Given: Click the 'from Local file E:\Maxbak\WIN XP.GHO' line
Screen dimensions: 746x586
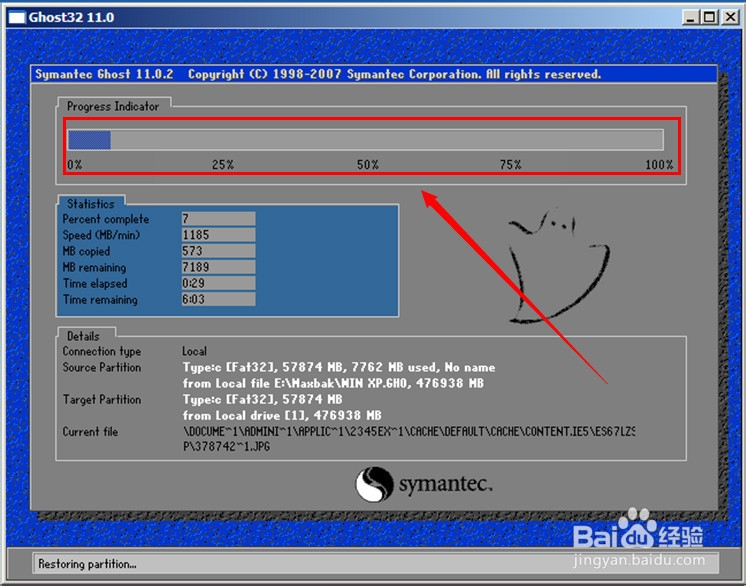Looking at the screenshot, I should pos(333,383).
